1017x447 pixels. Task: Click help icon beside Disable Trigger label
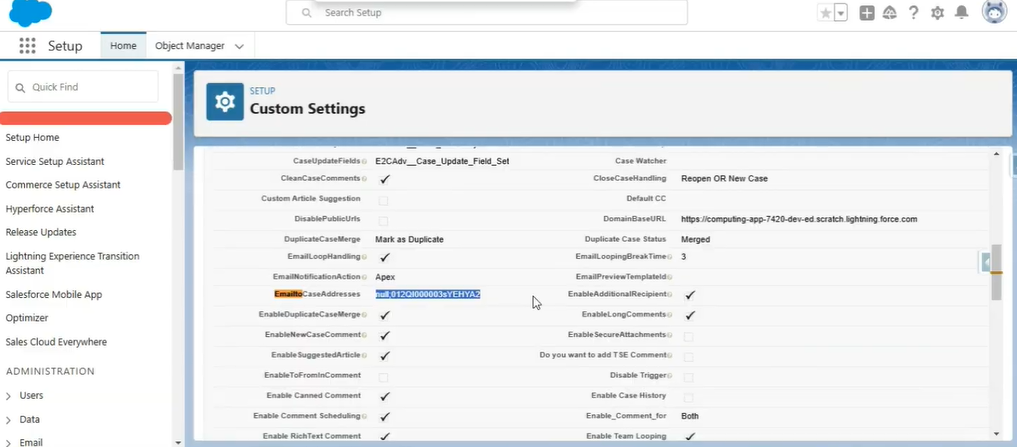[x=671, y=376]
